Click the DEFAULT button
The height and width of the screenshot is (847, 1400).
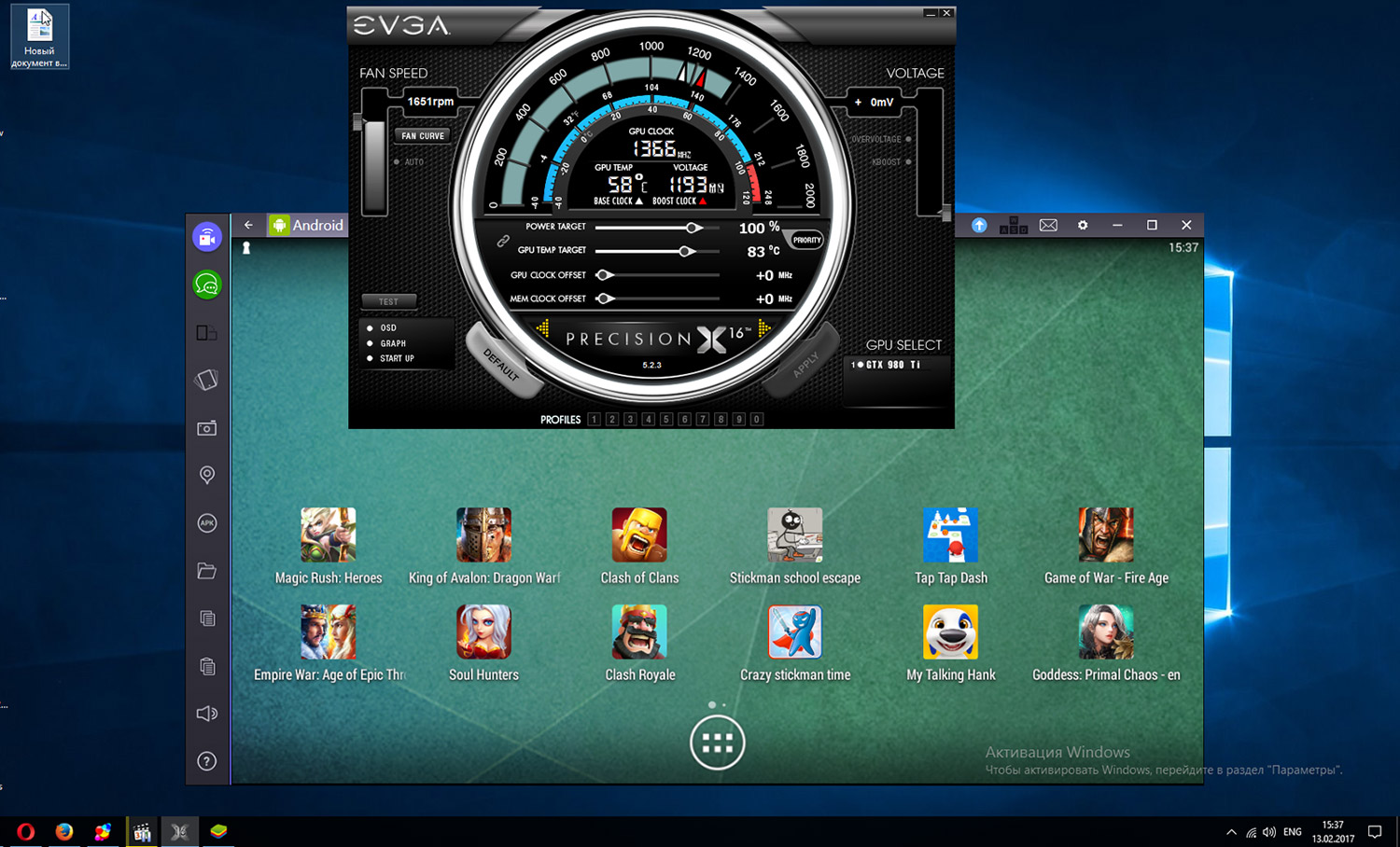[503, 362]
